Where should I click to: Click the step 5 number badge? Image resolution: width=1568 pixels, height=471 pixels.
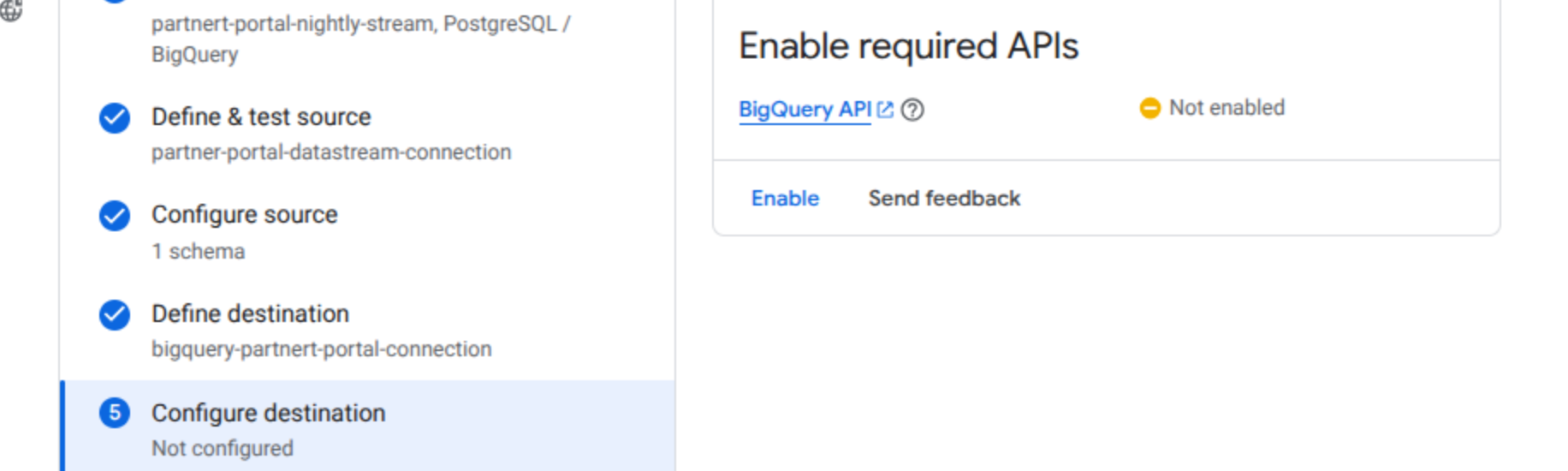[x=115, y=413]
